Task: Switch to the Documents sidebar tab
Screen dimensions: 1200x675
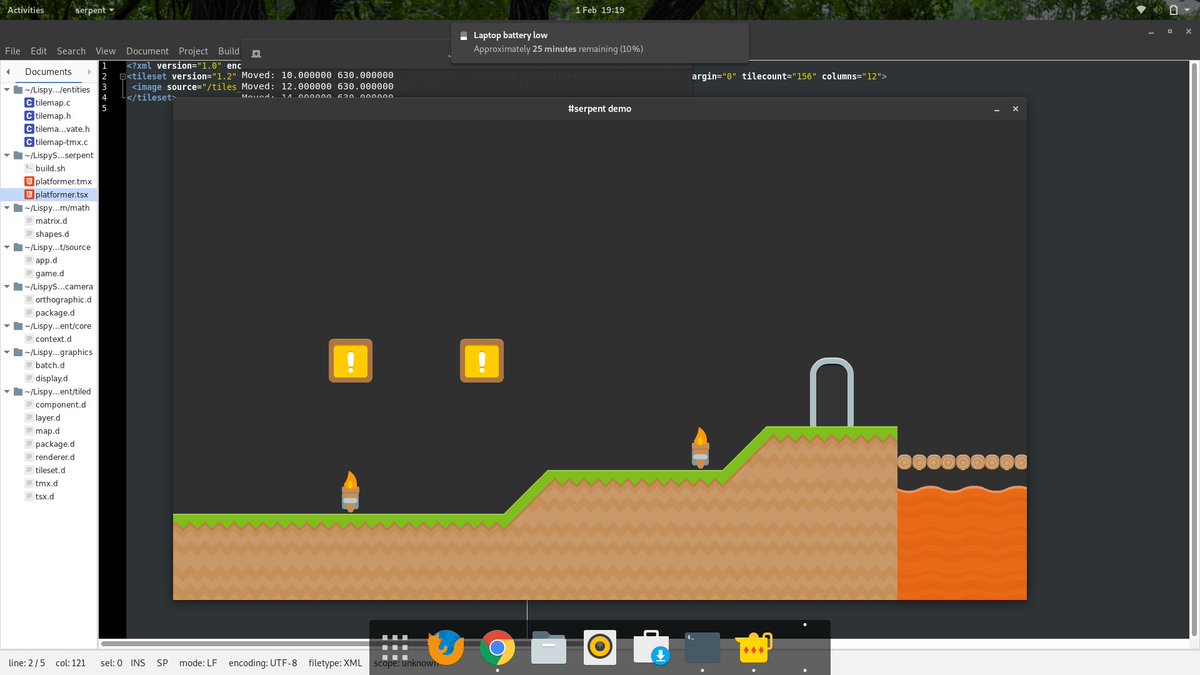Action: [49, 72]
